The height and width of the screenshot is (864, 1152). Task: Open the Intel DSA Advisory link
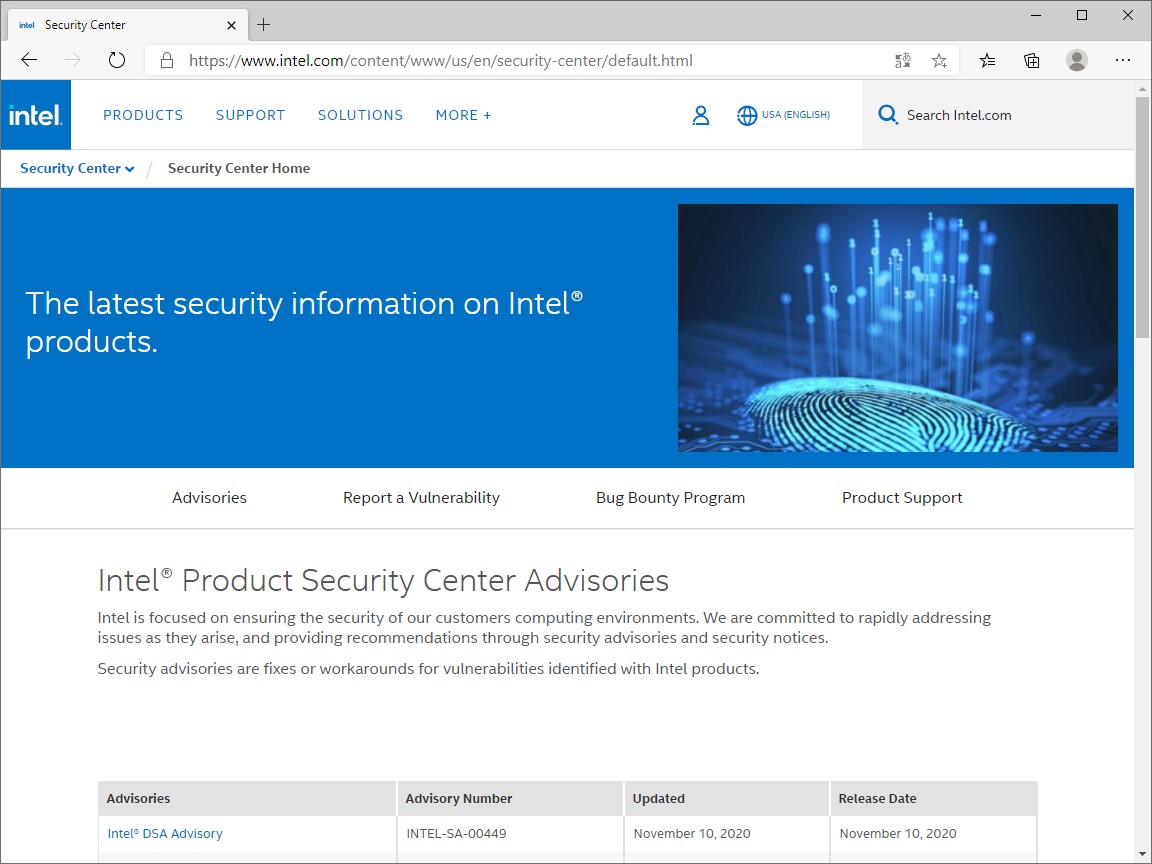pos(164,833)
